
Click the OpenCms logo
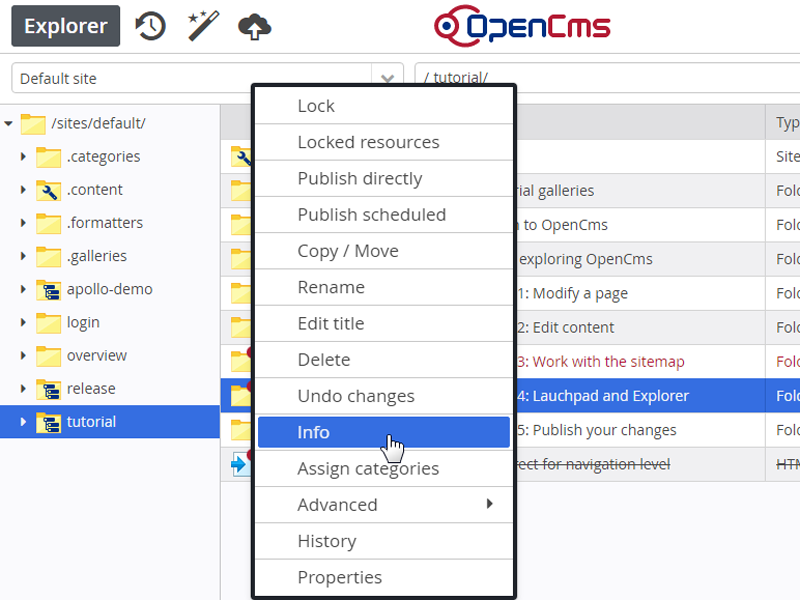coord(520,27)
